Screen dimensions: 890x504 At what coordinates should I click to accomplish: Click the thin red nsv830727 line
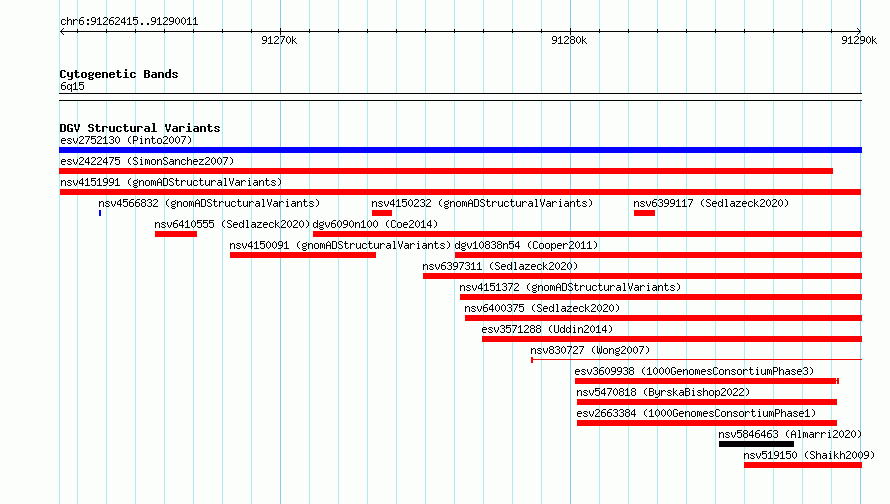[696, 360]
